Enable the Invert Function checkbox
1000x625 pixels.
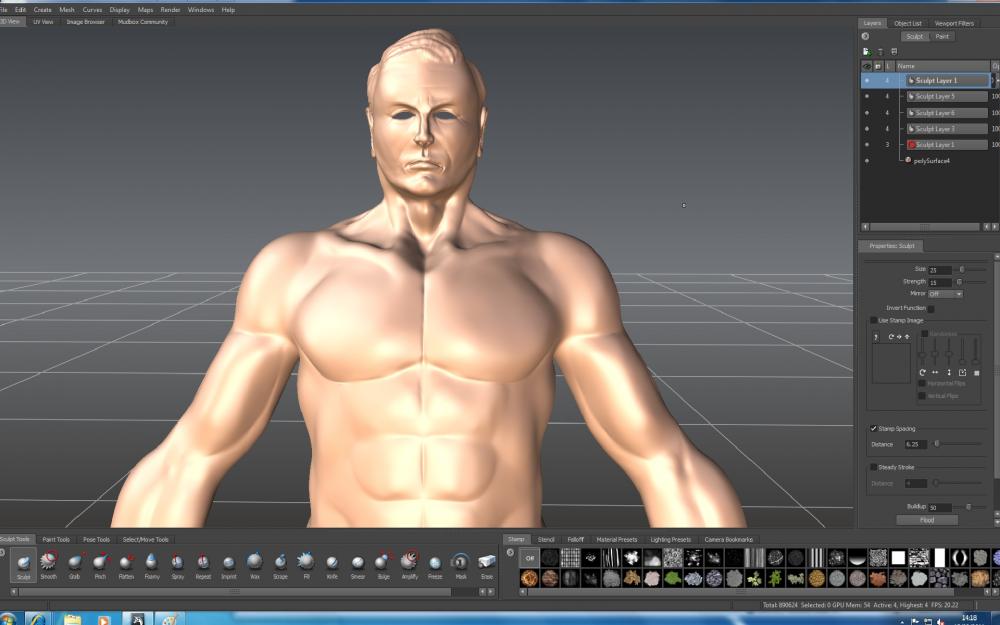point(931,309)
